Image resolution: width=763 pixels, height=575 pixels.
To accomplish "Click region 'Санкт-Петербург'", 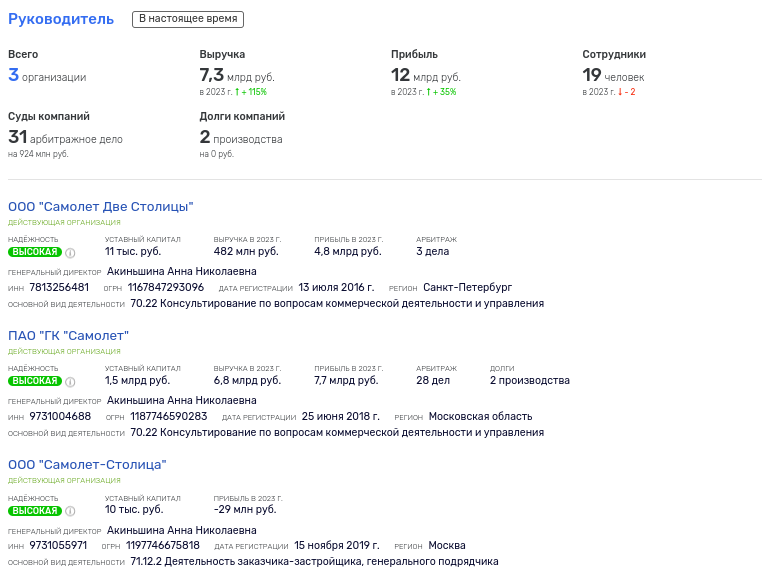I will click(x=468, y=288).
